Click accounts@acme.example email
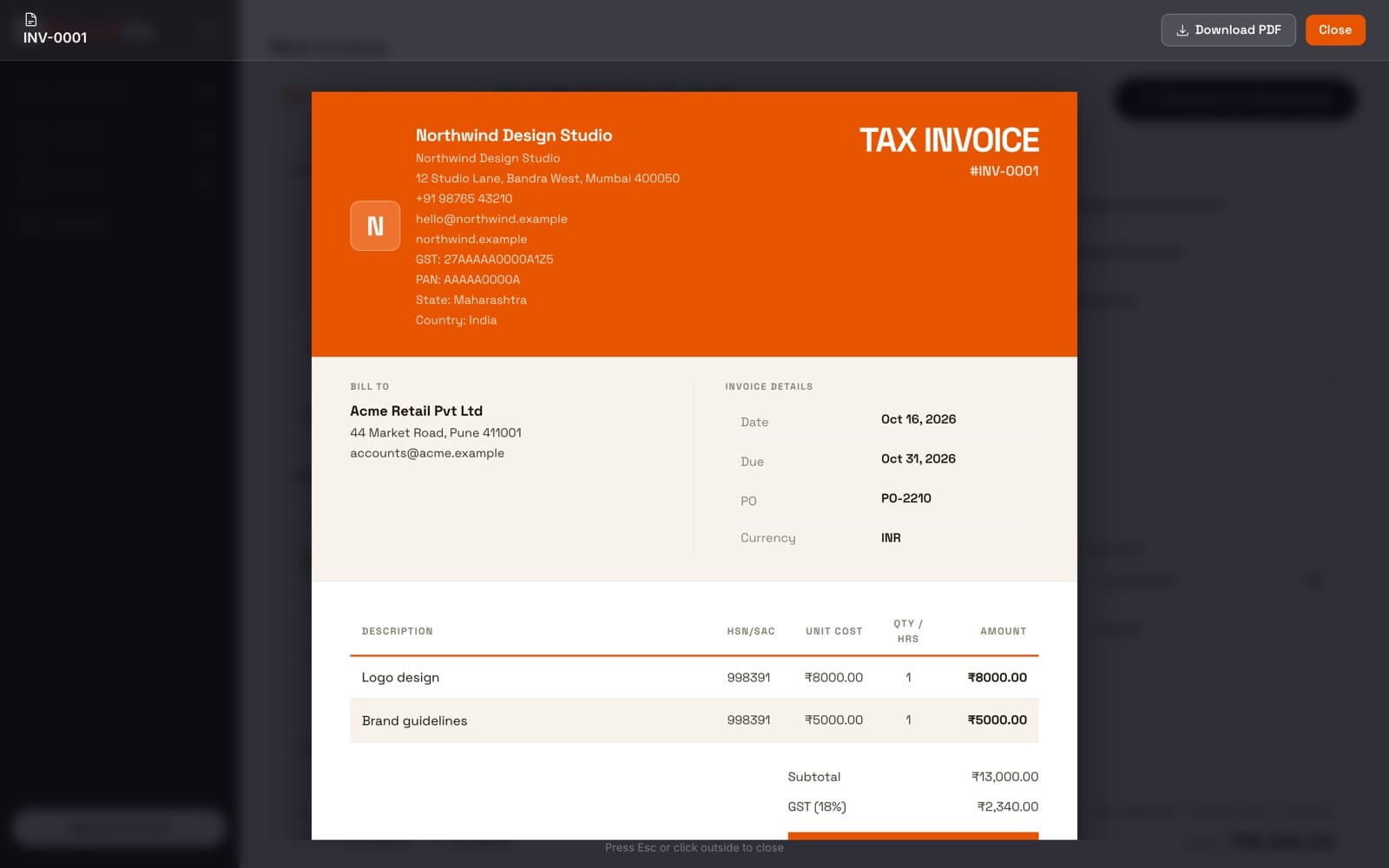 point(427,453)
